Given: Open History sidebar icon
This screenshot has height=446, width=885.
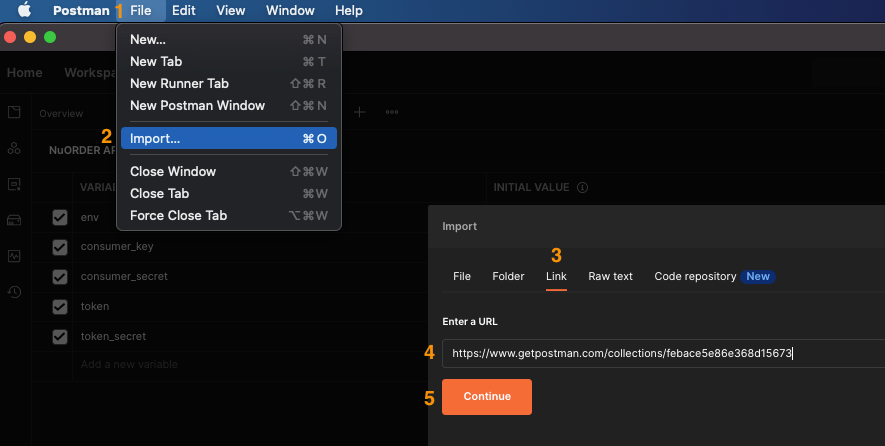Looking at the screenshot, I should [x=14, y=292].
